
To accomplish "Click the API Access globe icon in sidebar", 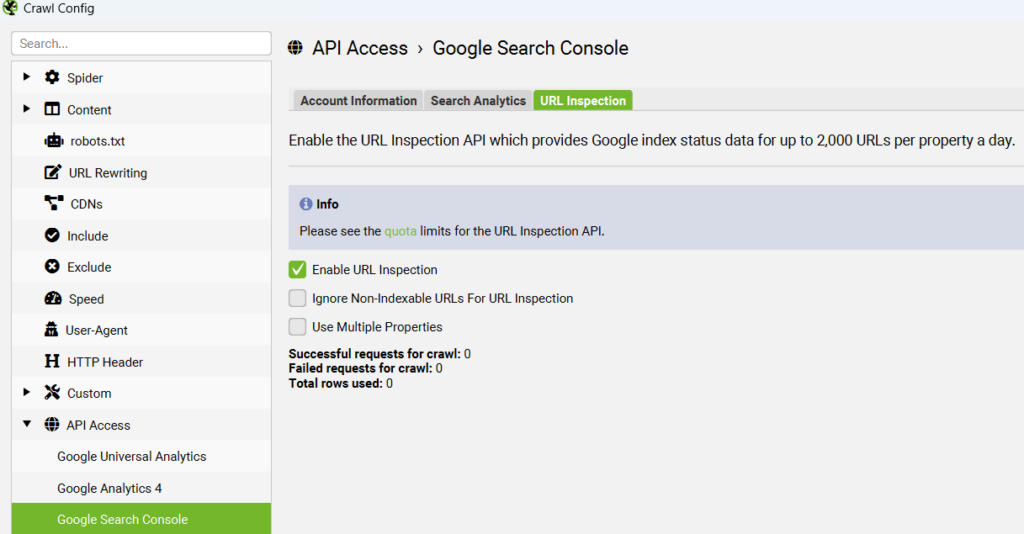I will coord(52,424).
